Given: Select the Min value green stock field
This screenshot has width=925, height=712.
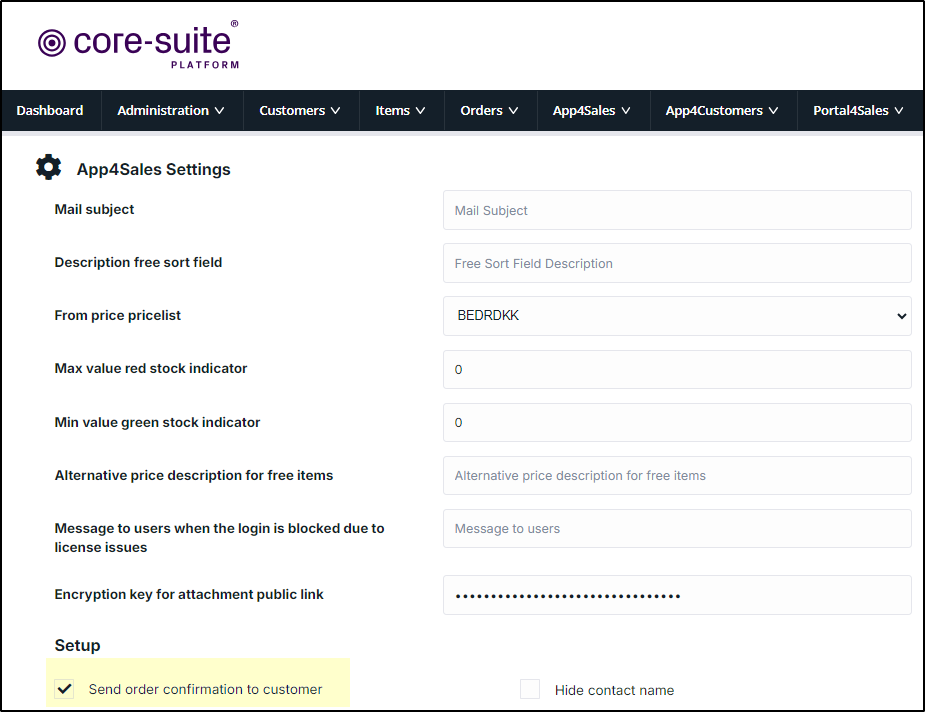Looking at the screenshot, I should coord(677,422).
